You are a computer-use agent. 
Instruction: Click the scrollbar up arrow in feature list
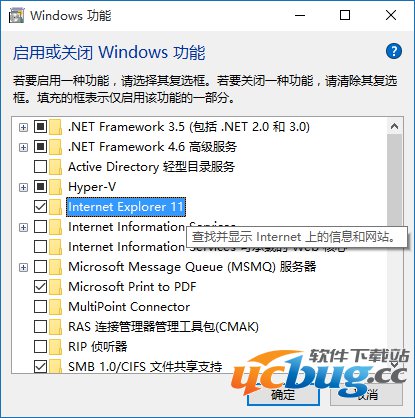click(x=395, y=126)
